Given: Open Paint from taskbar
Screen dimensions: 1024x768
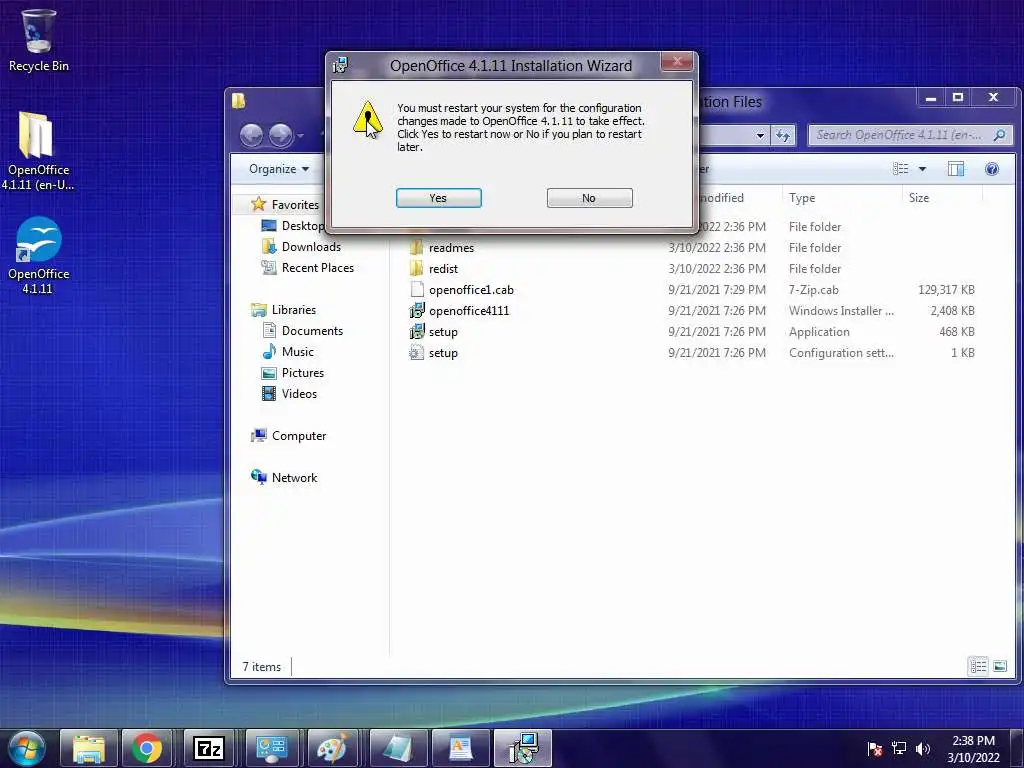Looking at the screenshot, I should coord(333,748).
